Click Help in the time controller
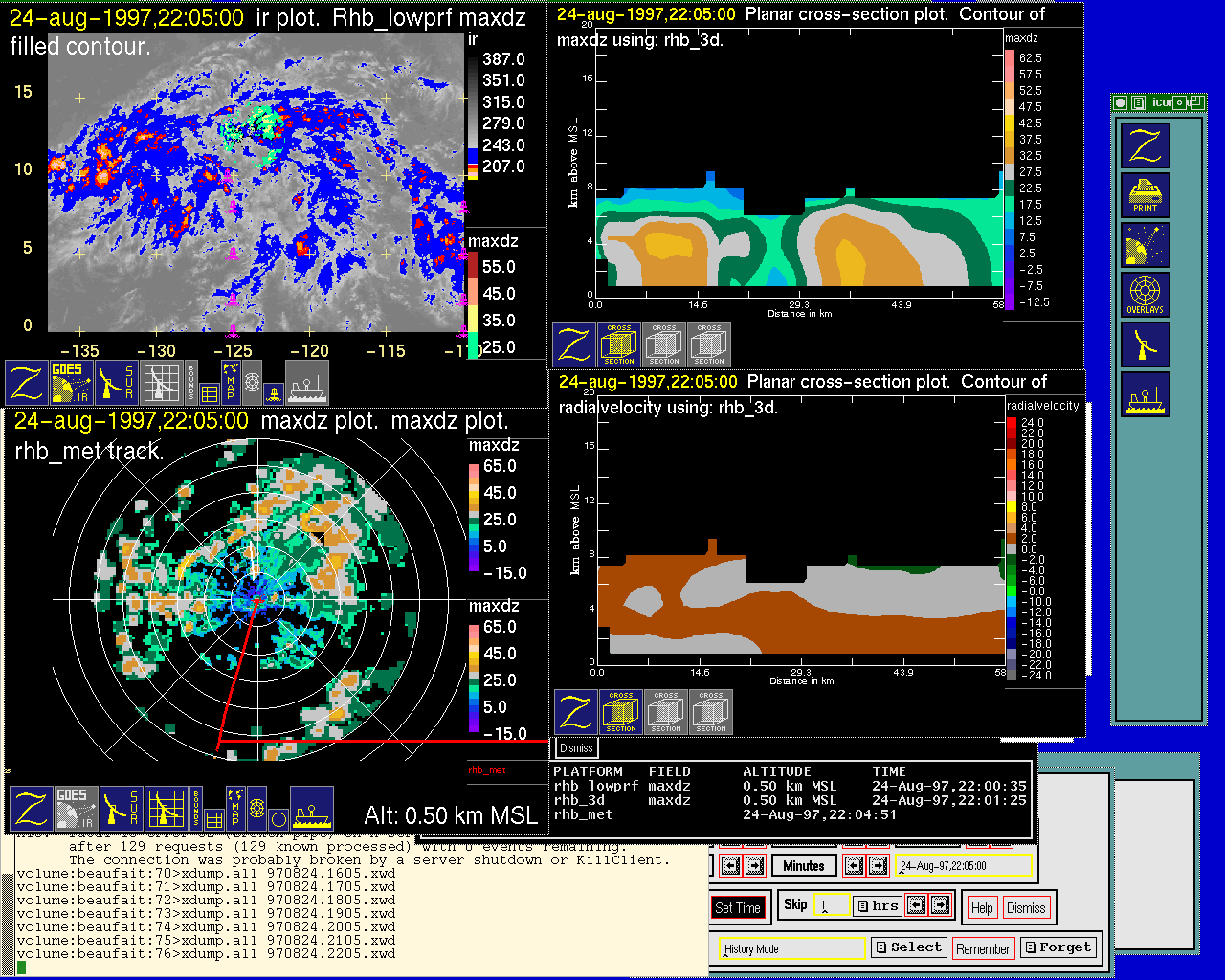1225x980 pixels. point(981,908)
